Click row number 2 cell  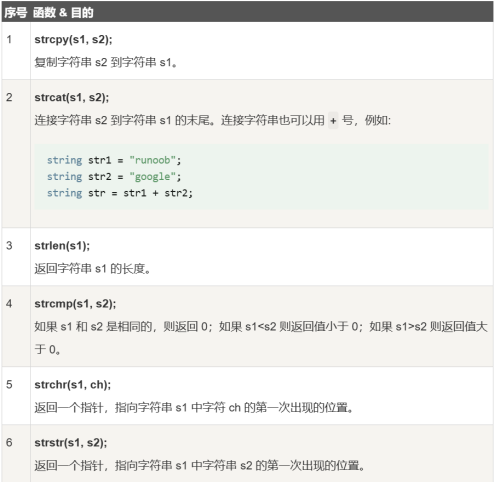click(16, 154)
